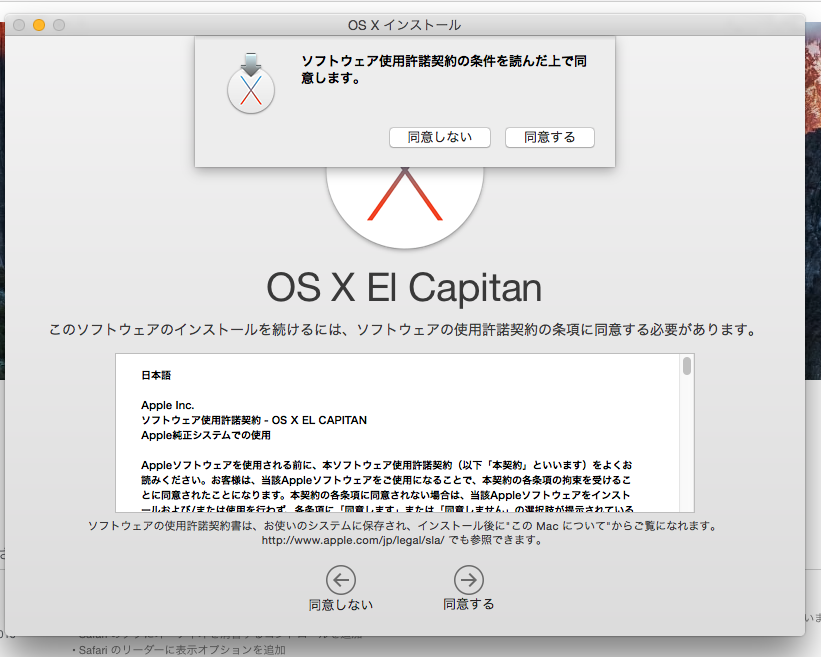Click 'ソフトウェア使用許諾契約 - OS X EL CAPITAN' line
821x657 pixels.
click(254, 420)
